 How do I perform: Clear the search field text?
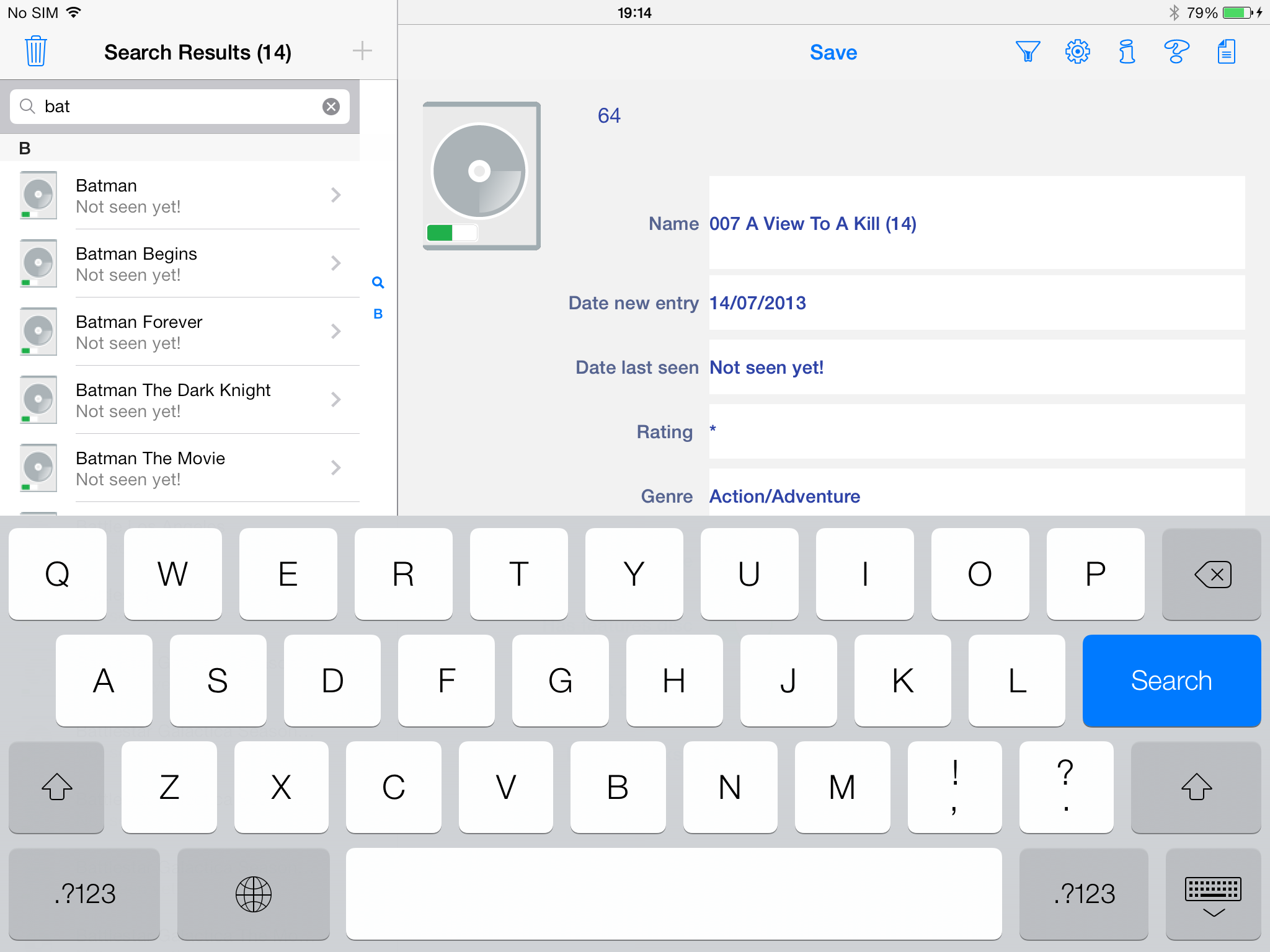coord(331,107)
